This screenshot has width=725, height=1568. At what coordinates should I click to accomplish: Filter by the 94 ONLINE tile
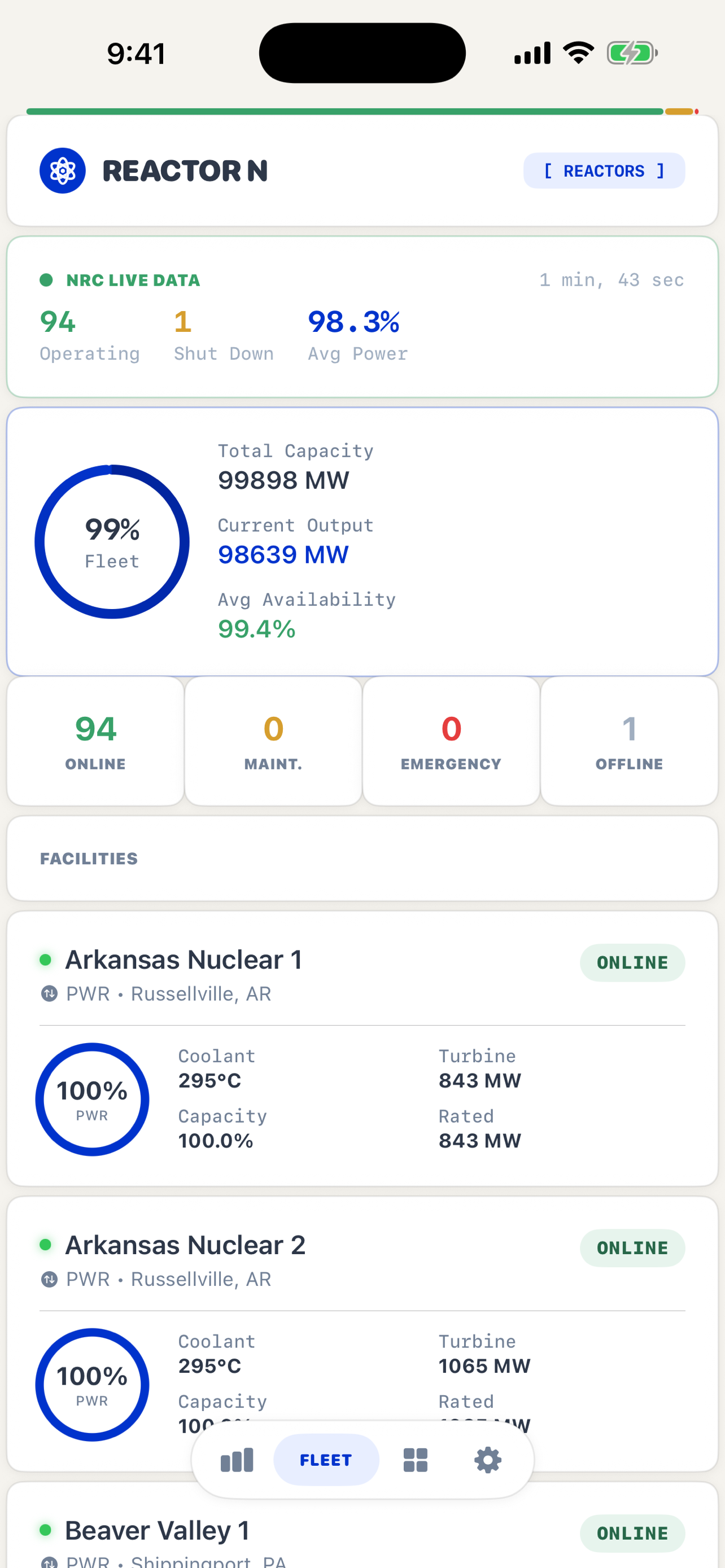(95, 741)
